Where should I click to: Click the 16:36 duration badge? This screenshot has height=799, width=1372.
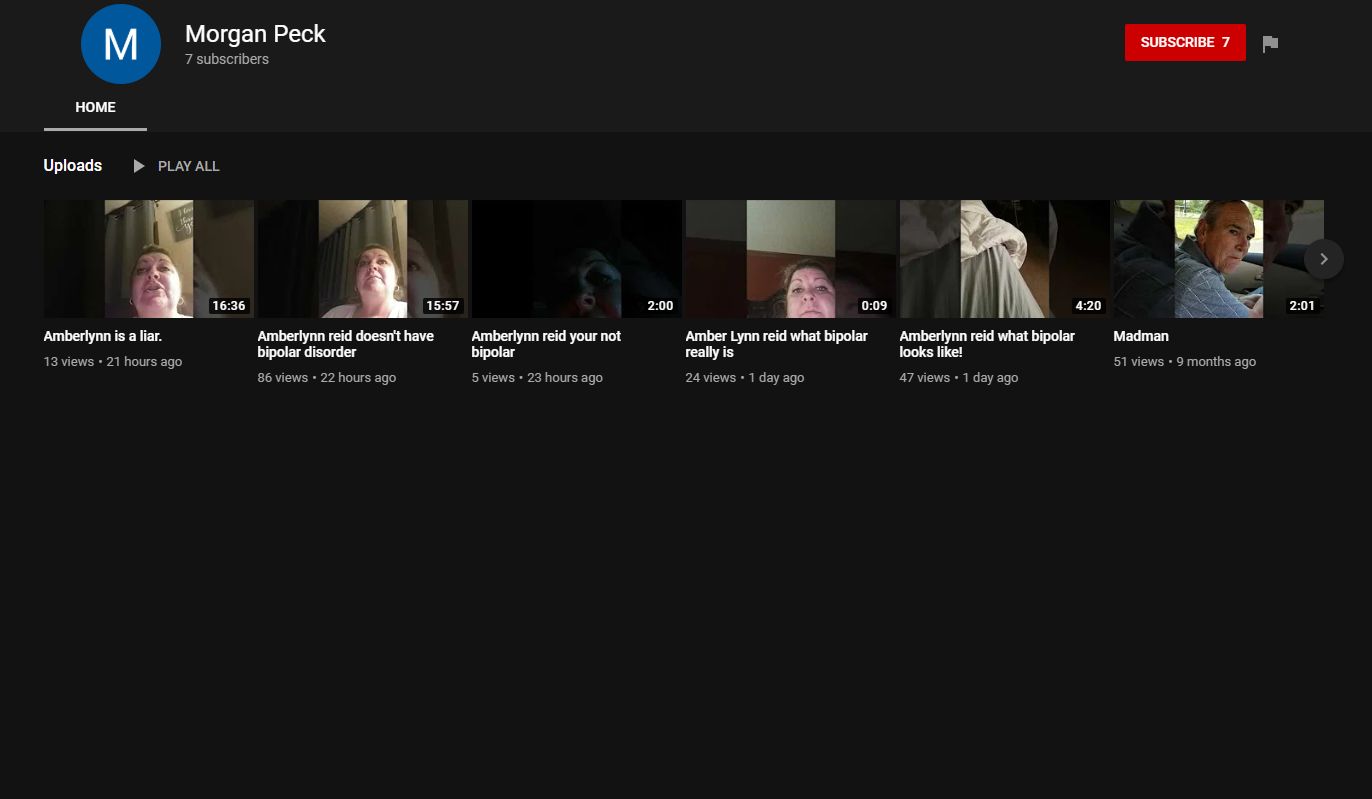coord(229,306)
